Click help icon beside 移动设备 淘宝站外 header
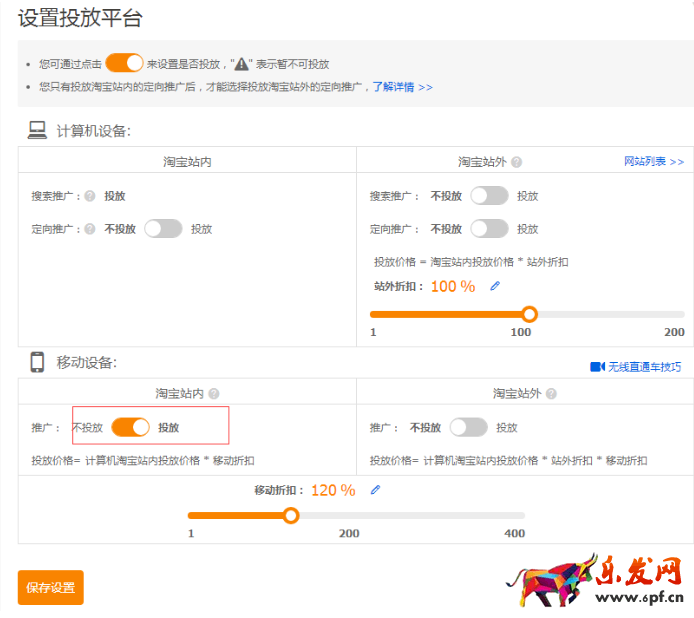Viewport: 694px width, 618px height. [550, 394]
